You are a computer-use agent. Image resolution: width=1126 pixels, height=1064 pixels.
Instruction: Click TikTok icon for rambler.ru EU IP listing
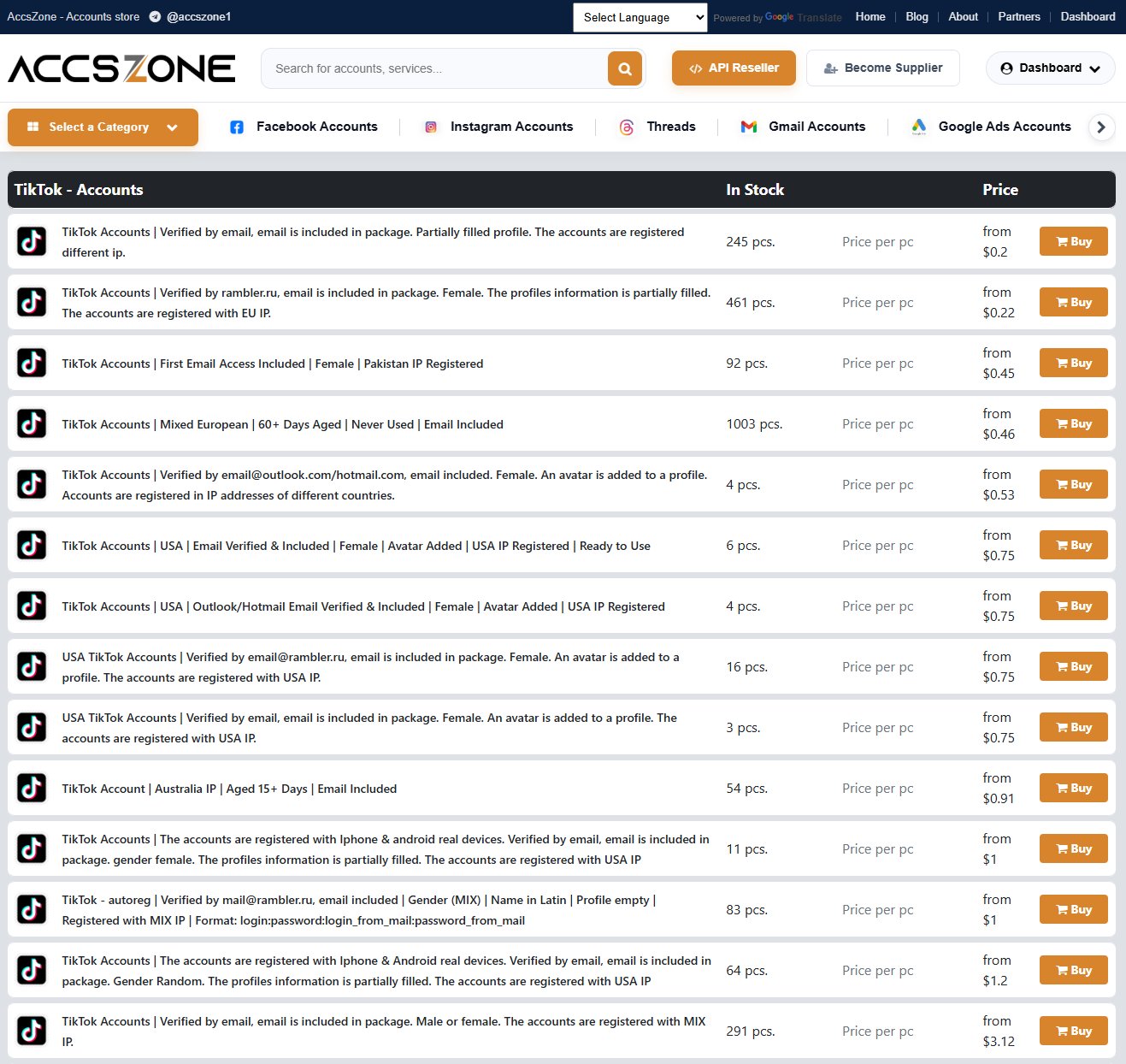32,303
